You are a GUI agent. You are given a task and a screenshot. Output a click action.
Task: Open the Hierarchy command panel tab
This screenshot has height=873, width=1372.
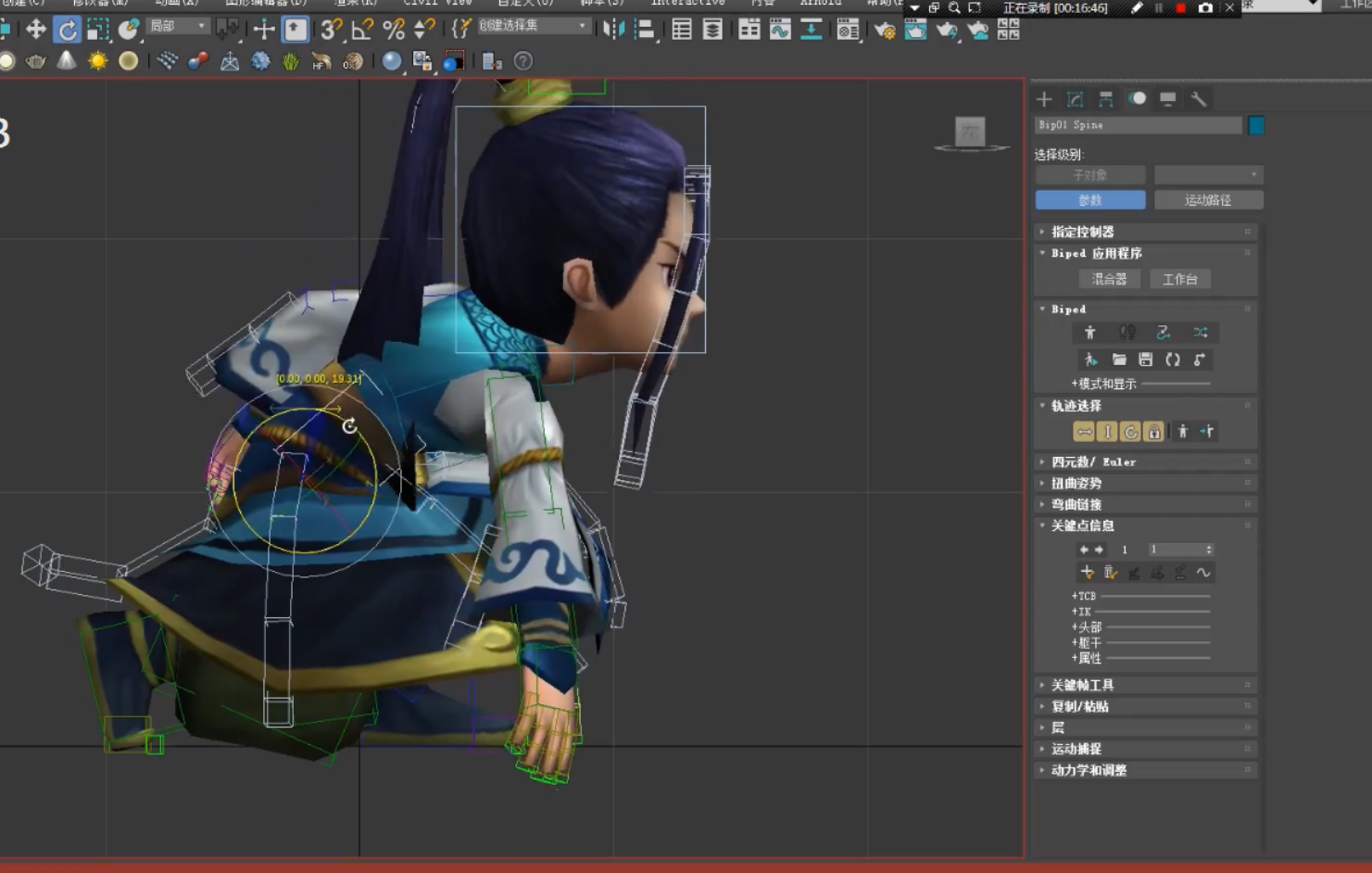pyautogui.click(x=1105, y=99)
